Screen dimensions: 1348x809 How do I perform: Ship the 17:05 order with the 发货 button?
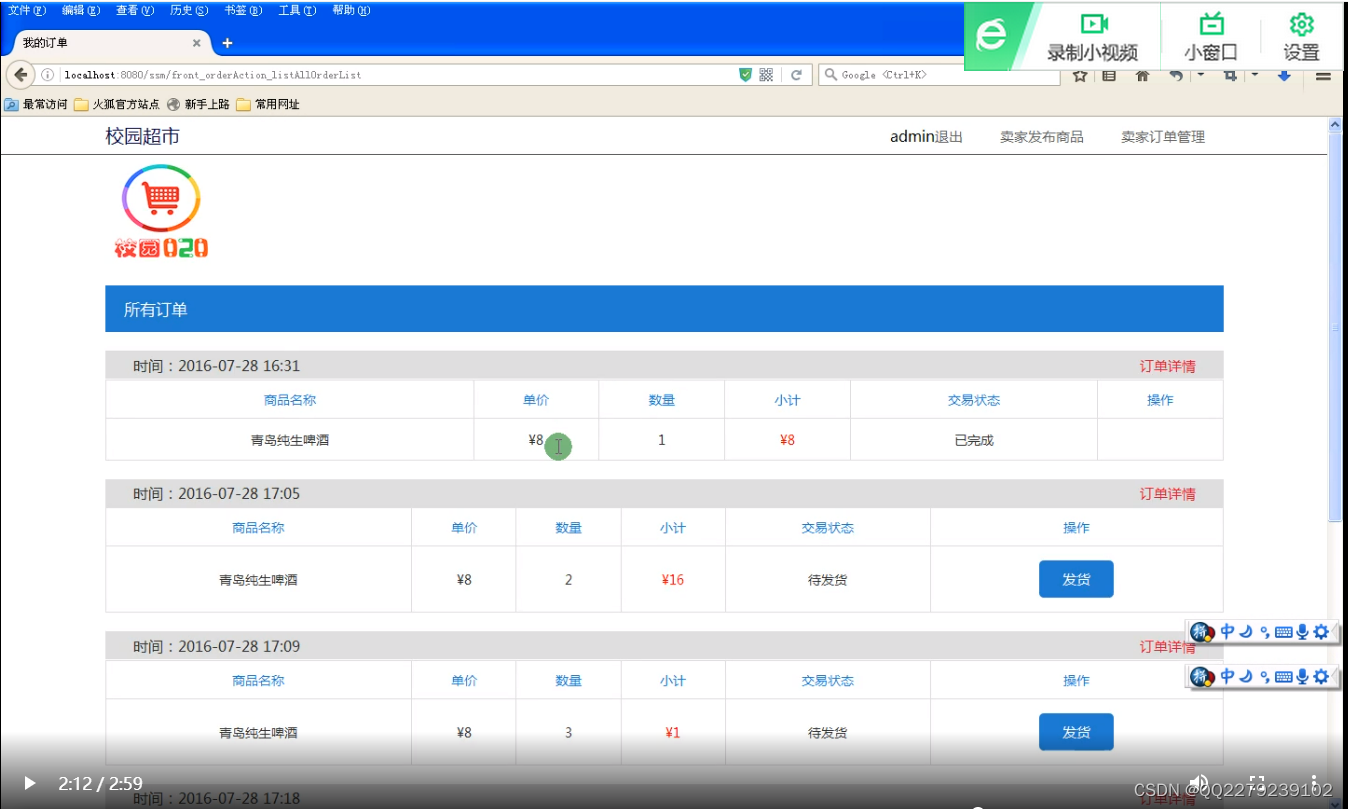[x=1076, y=578]
